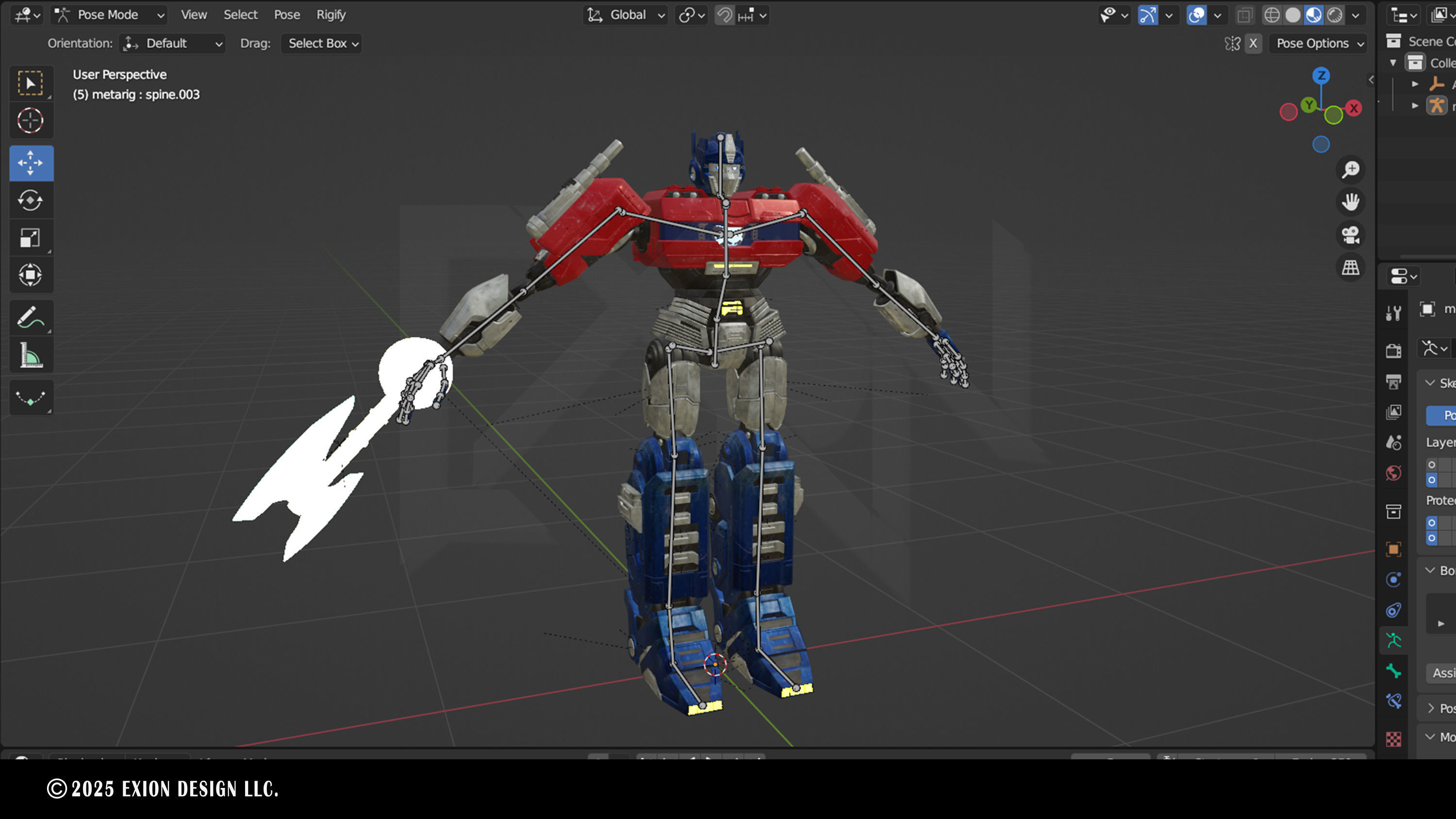This screenshot has width=1456, height=819.
Task: Expand the Pose Options popover
Action: click(1319, 44)
